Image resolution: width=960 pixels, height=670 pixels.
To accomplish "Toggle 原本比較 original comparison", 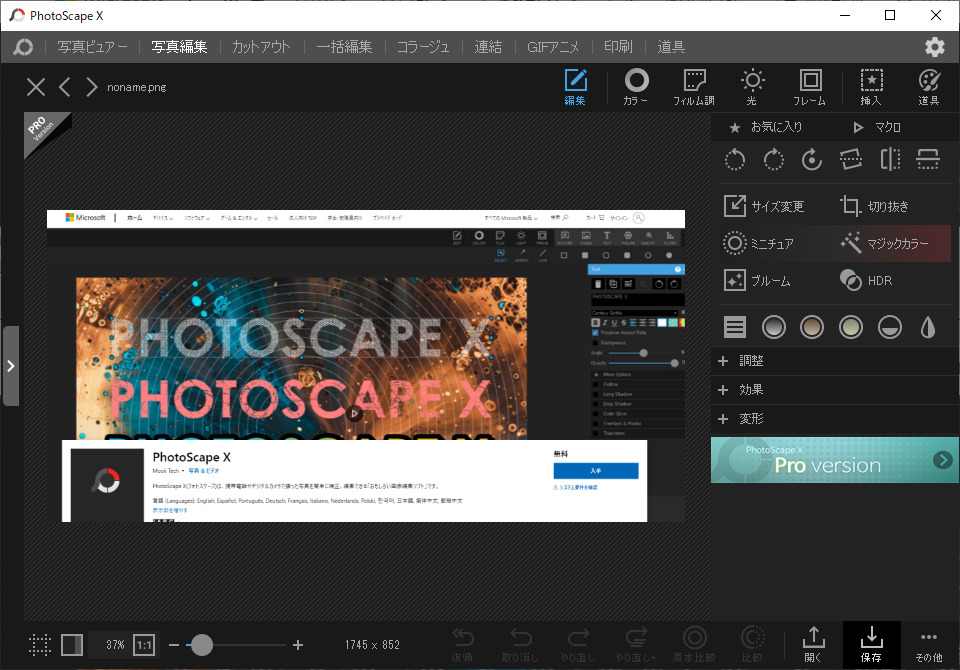I will click(694, 644).
